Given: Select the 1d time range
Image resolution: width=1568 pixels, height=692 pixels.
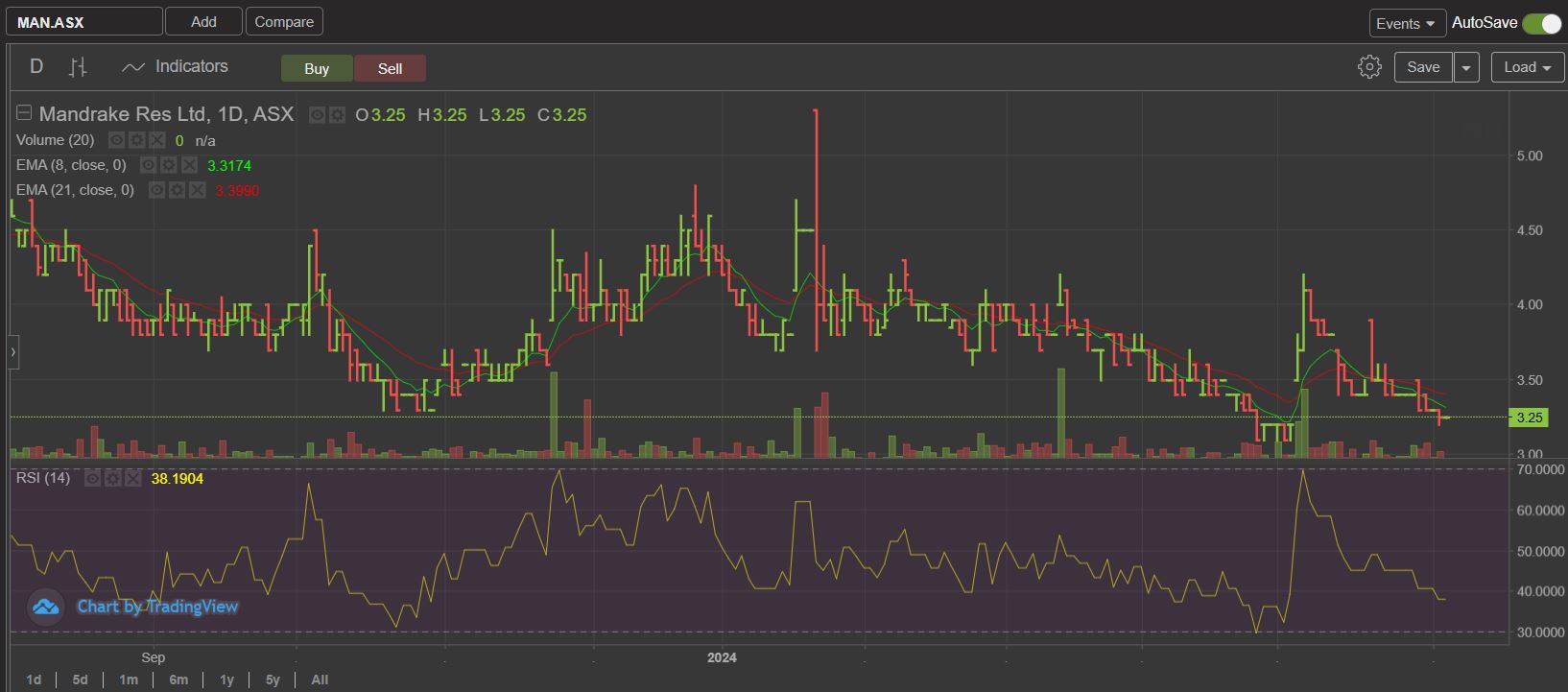Looking at the screenshot, I should pyautogui.click(x=34, y=680).
